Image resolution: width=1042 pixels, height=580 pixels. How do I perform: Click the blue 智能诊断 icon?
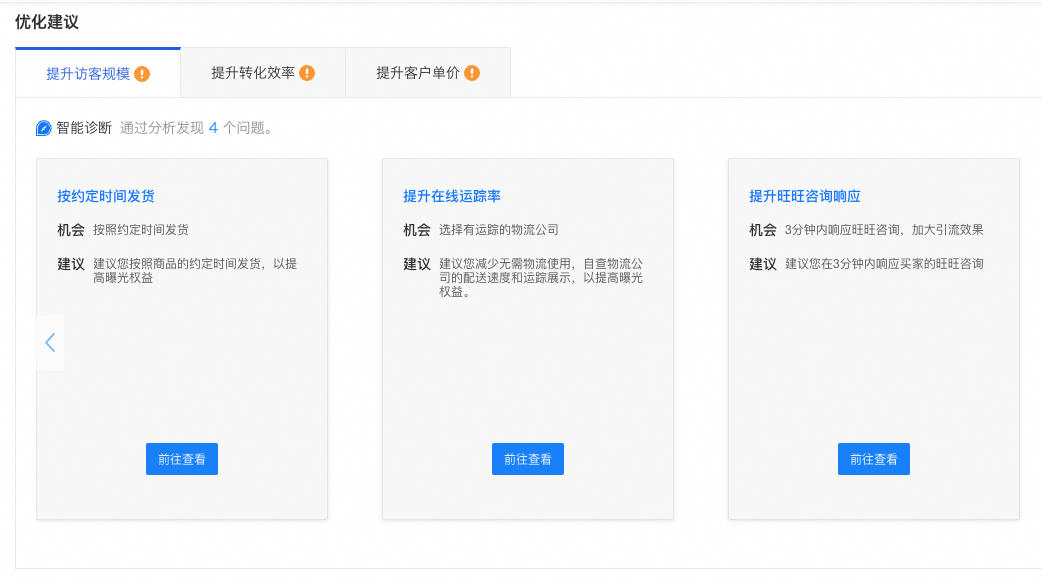point(43,128)
